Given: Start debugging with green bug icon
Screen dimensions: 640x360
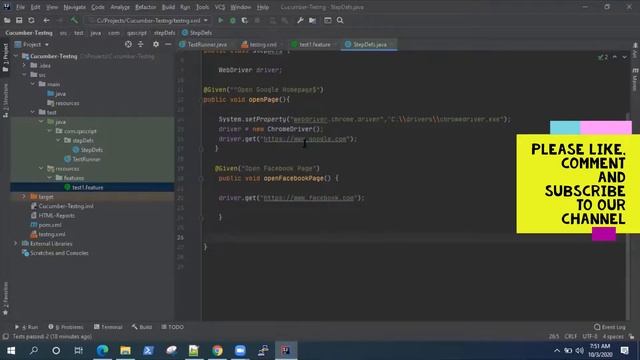Looking at the screenshot, I should 233,20.
